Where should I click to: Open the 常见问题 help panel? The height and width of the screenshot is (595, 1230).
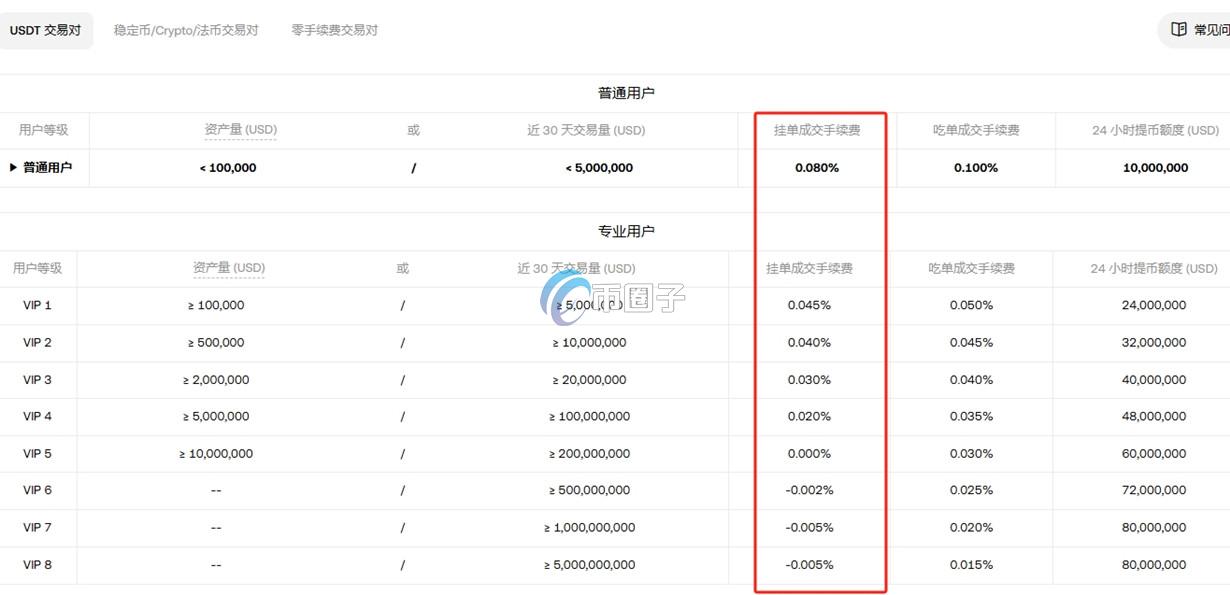click(1205, 29)
